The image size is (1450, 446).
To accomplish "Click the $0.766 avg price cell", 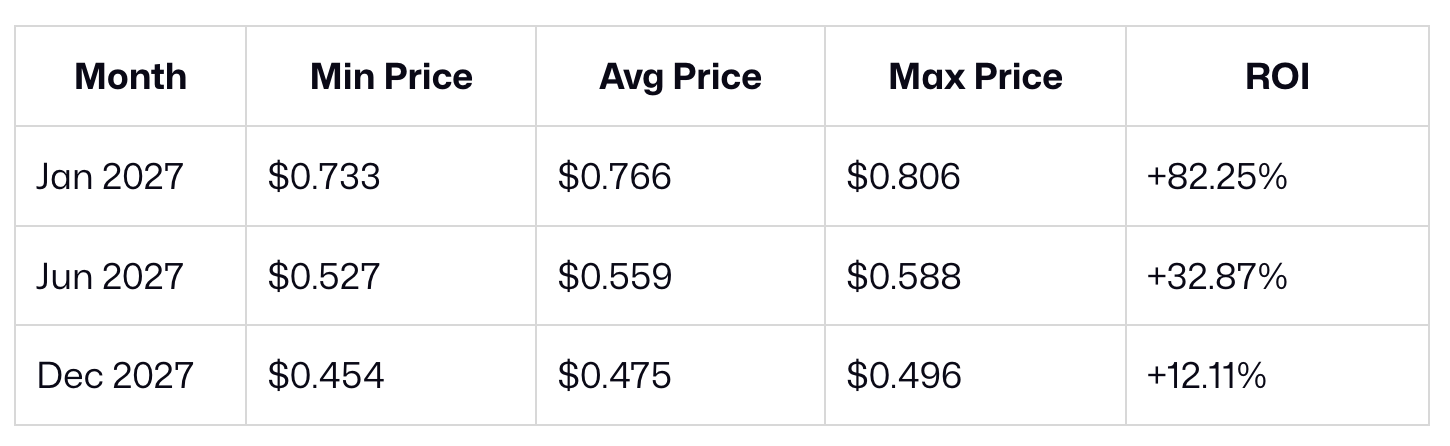I will (x=614, y=177).
